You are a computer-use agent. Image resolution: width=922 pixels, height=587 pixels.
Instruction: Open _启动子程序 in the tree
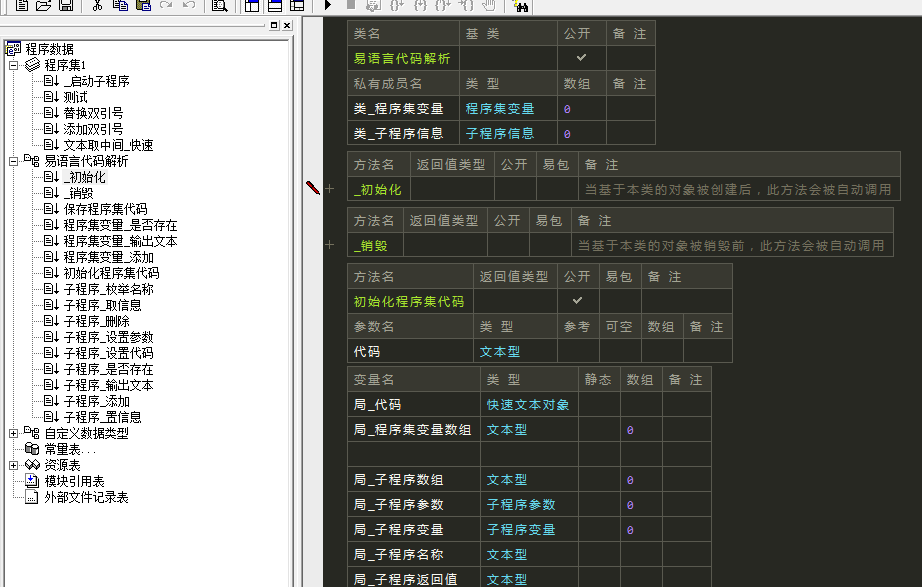click(x=96, y=81)
